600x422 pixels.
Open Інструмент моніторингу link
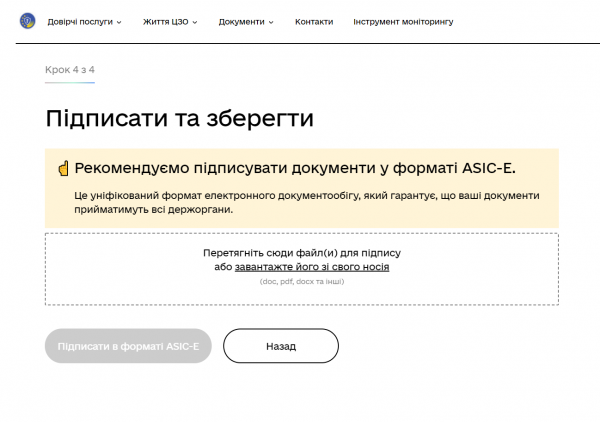tap(403, 22)
